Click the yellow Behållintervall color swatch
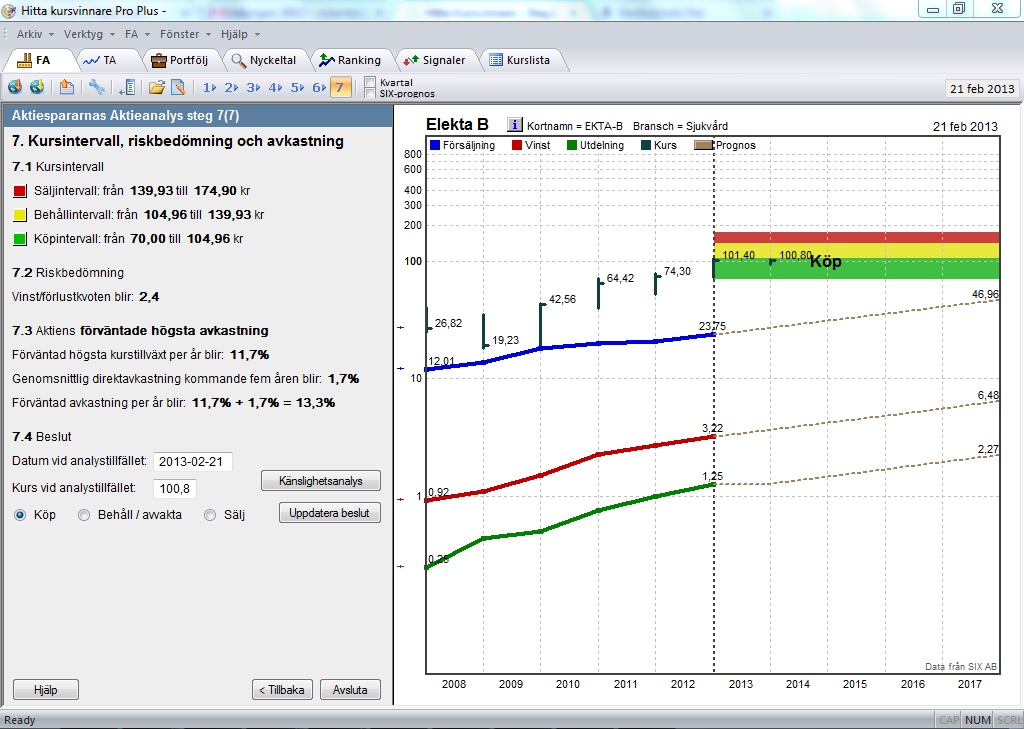 click(x=20, y=215)
